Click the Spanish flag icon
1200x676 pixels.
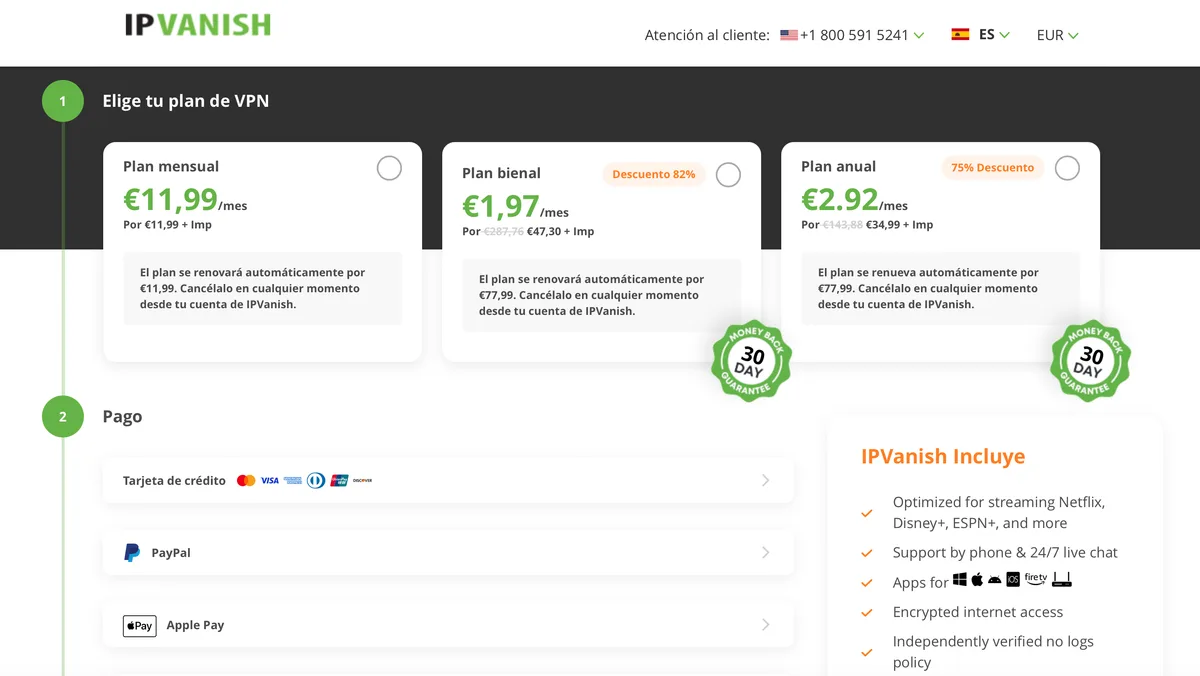coord(960,34)
